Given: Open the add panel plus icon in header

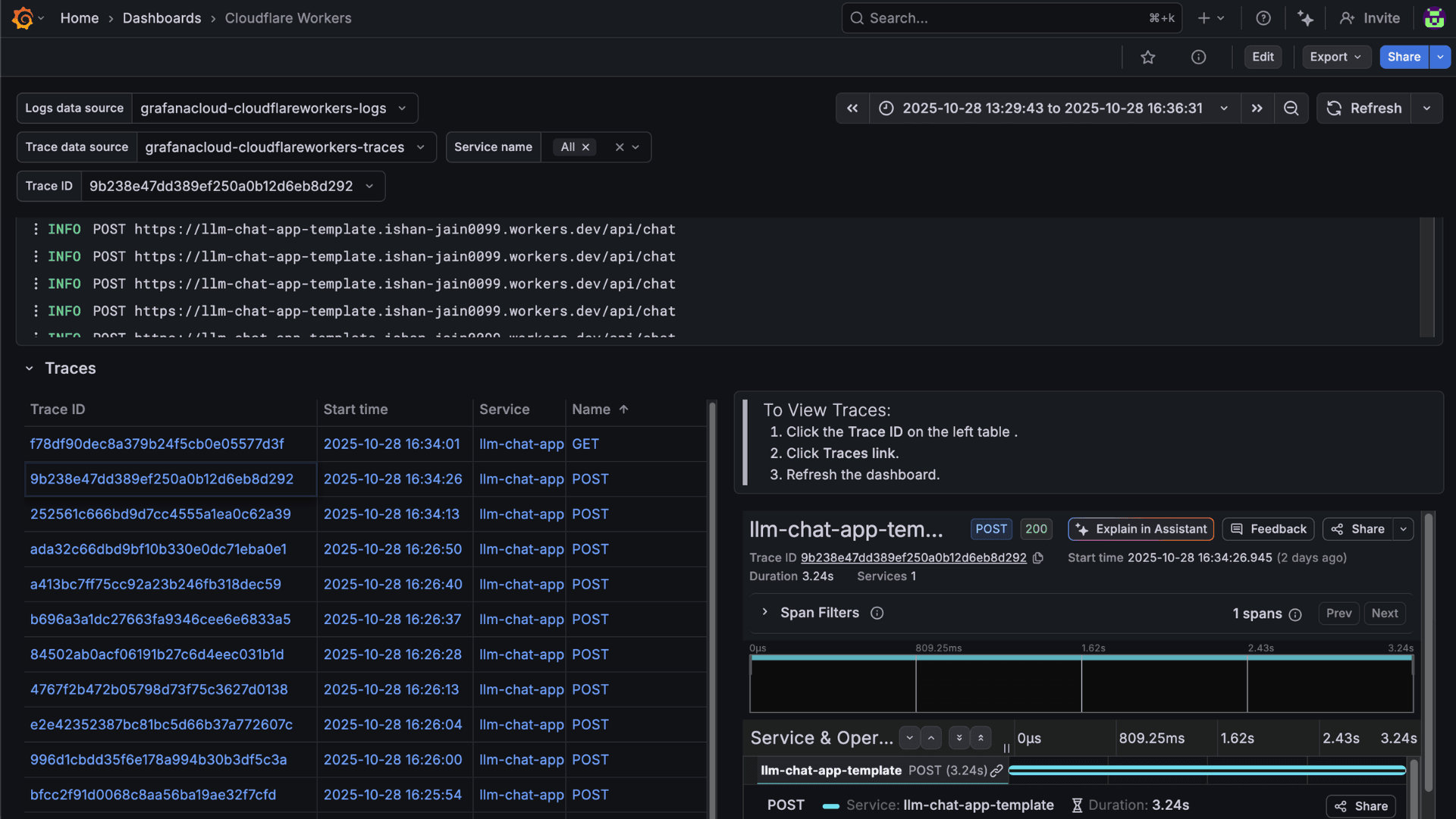Looking at the screenshot, I should point(1204,17).
